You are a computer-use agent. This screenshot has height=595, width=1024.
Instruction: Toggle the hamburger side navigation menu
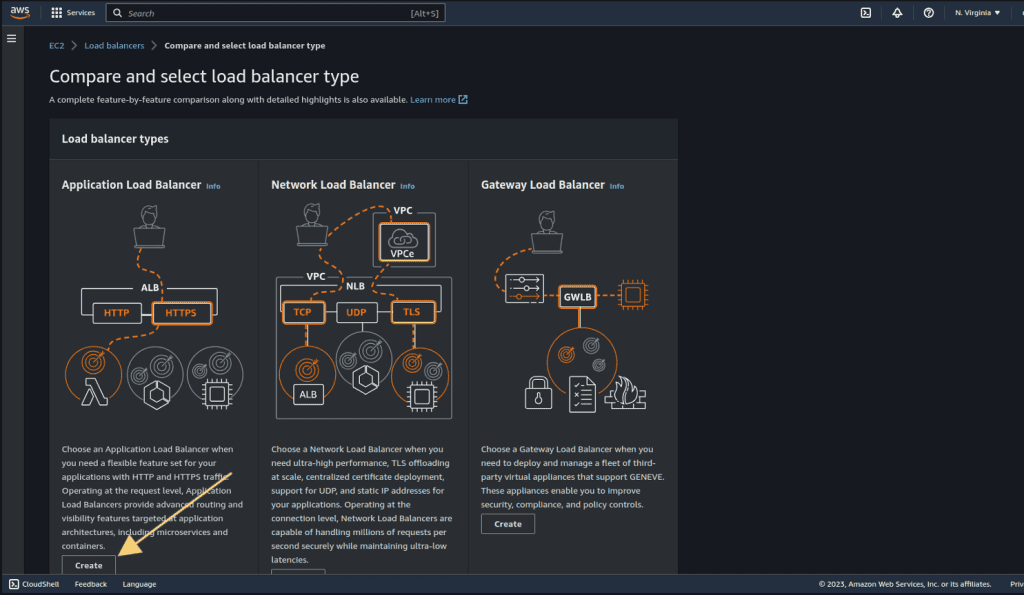(x=11, y=39)
